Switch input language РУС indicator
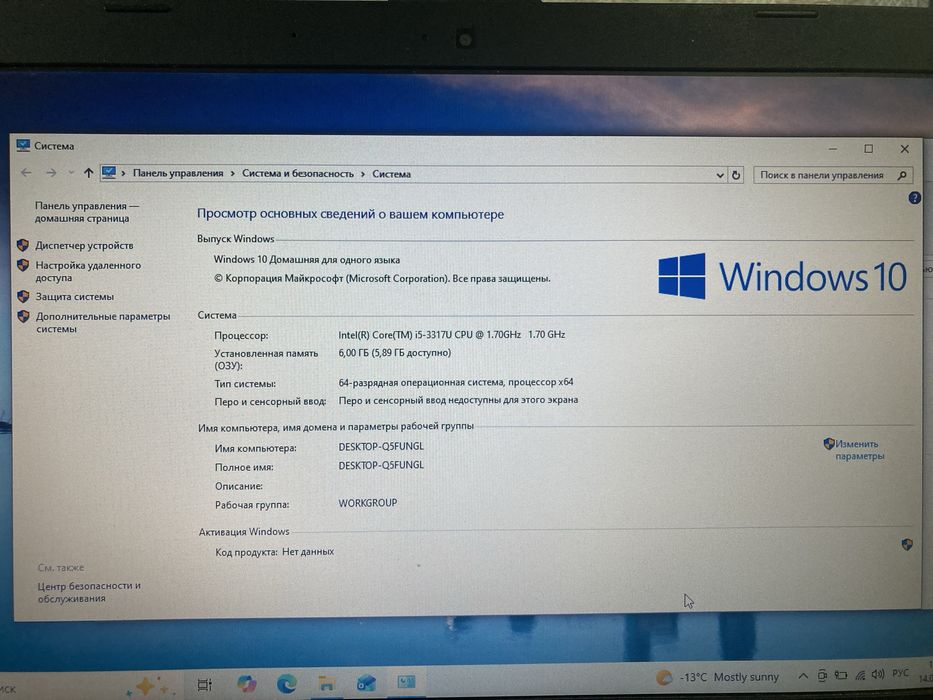Image resolution: width=933 pixels, height=700 pixels. (x=900, y=673)
